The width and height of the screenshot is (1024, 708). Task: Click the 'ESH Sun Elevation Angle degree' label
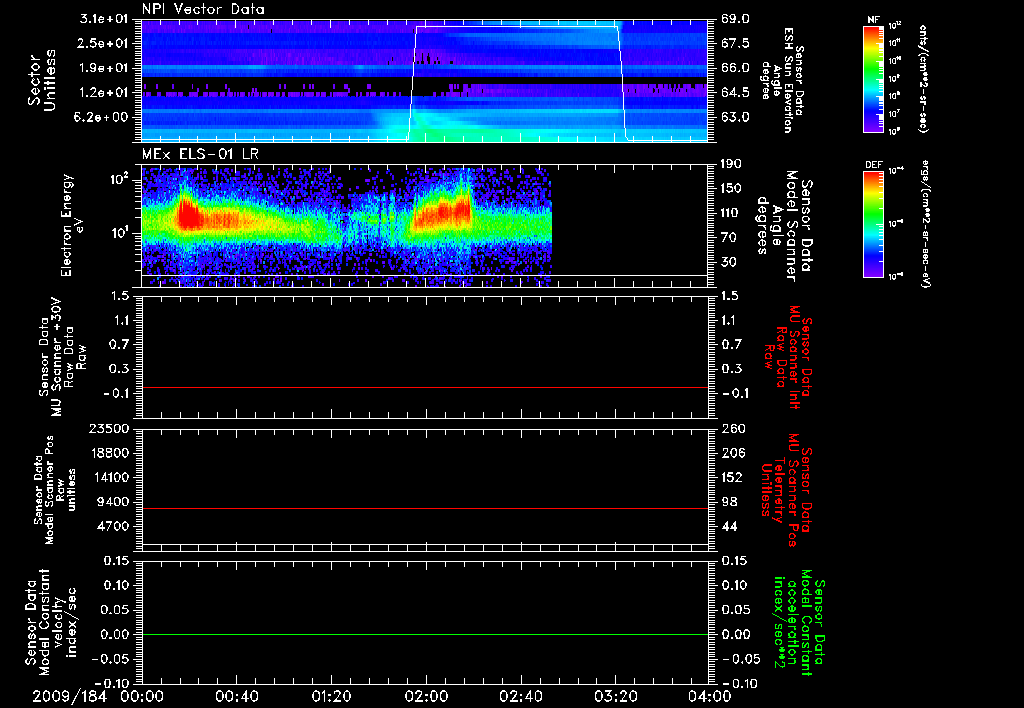pyautogui.click(x=782, y=80)
